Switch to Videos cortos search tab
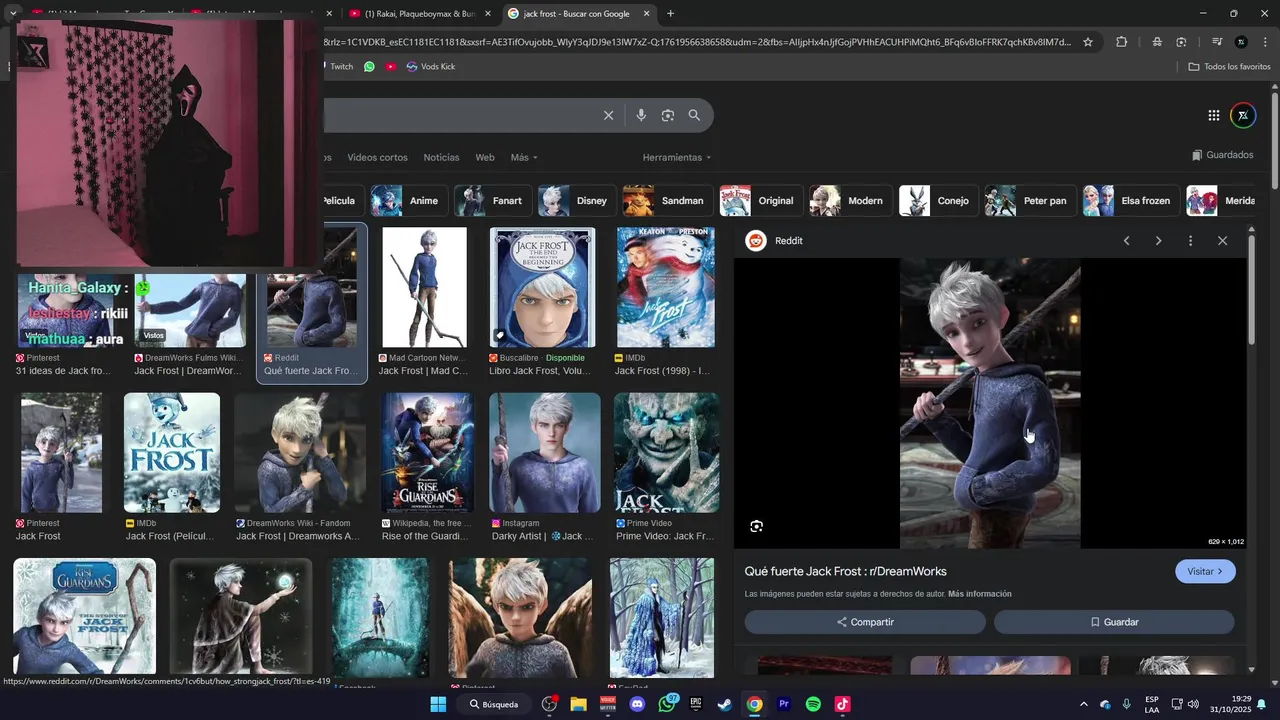Viewport: 1280px width, 720px height. pos(377,157)
